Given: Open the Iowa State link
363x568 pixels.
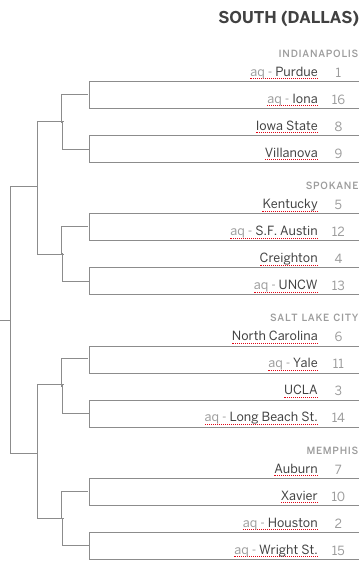Looking at the screenshot, I should pos(287,126).
